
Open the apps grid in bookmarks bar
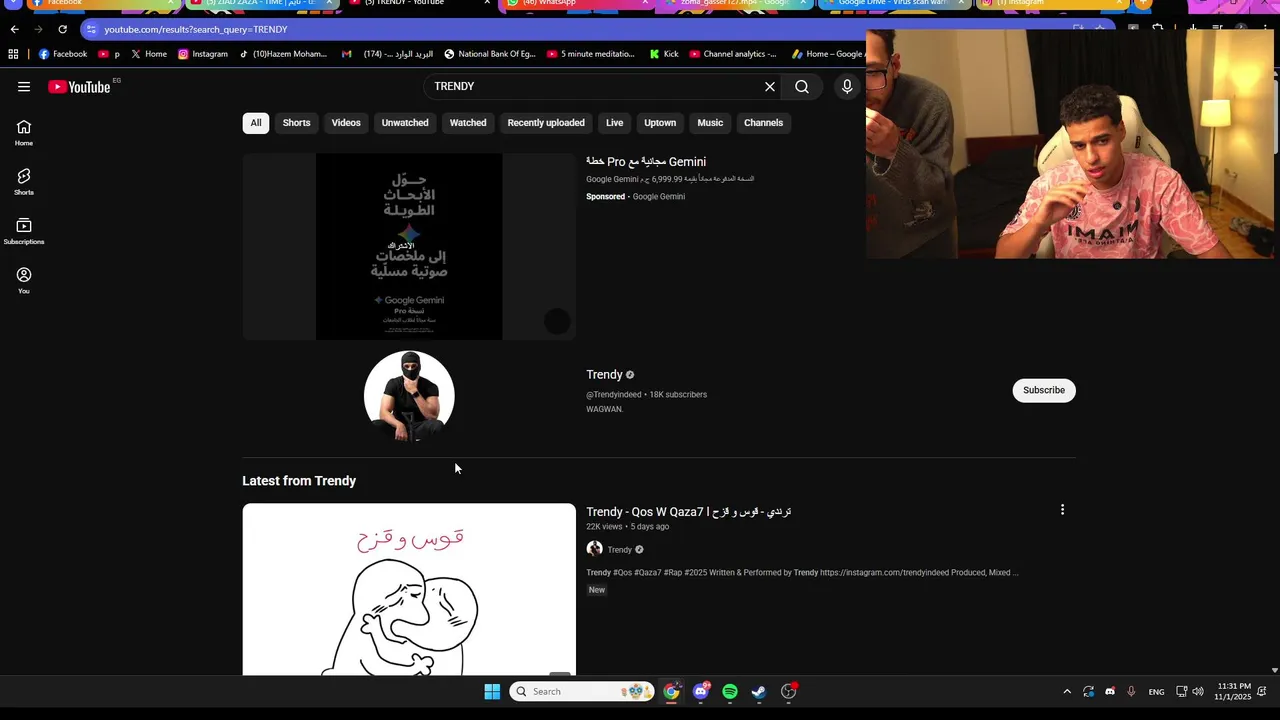tap(14, 54)
